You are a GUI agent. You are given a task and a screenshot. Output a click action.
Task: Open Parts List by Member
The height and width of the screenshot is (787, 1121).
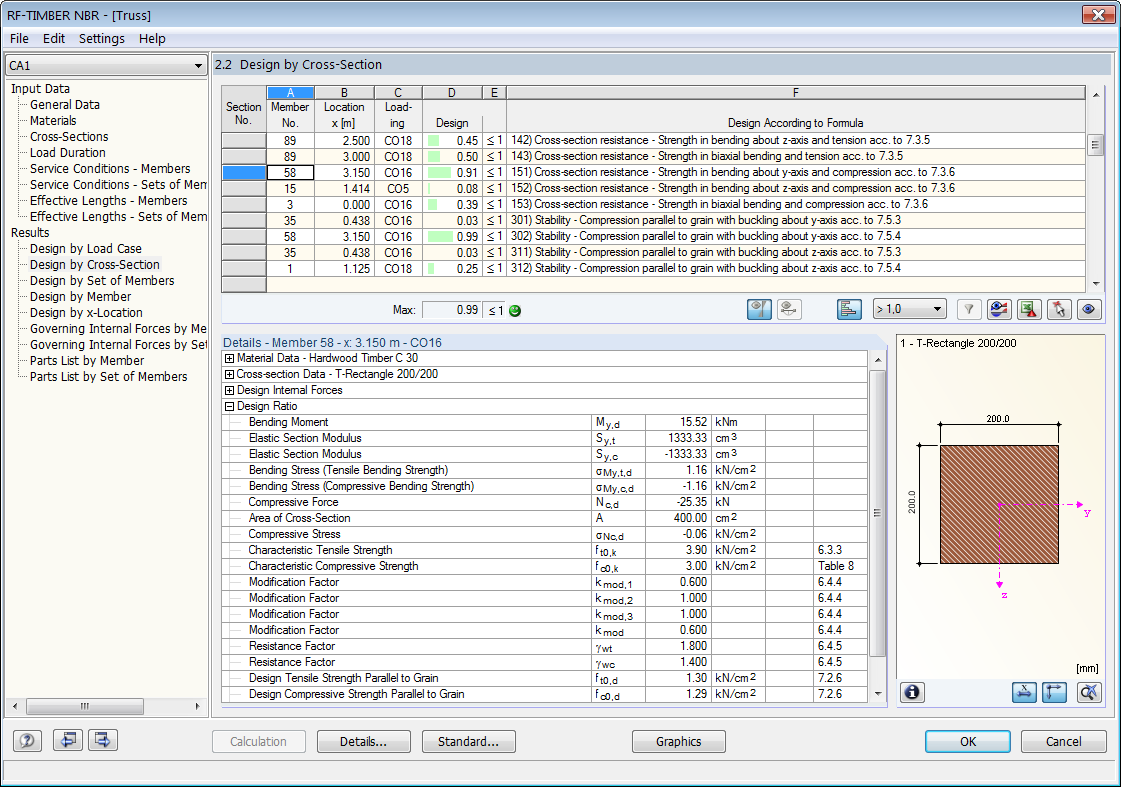(87, 361)
